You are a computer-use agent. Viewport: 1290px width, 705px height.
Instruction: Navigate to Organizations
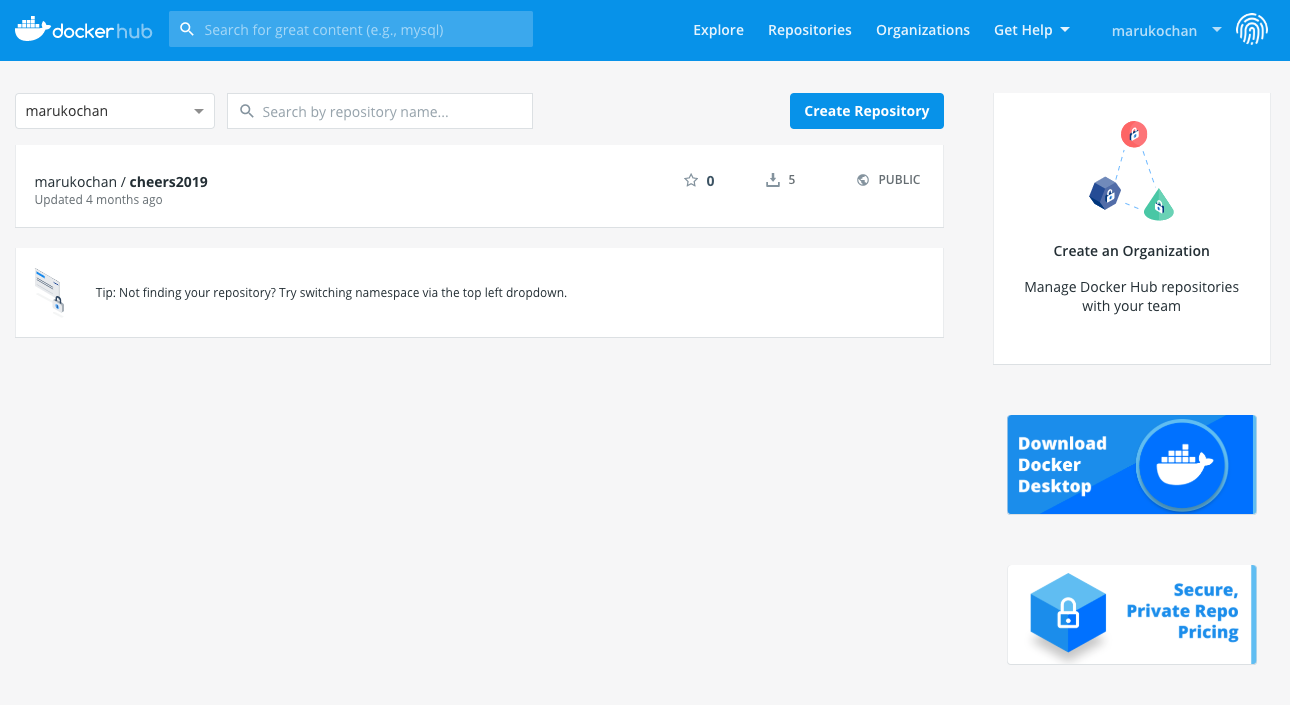tap(922, 30)
